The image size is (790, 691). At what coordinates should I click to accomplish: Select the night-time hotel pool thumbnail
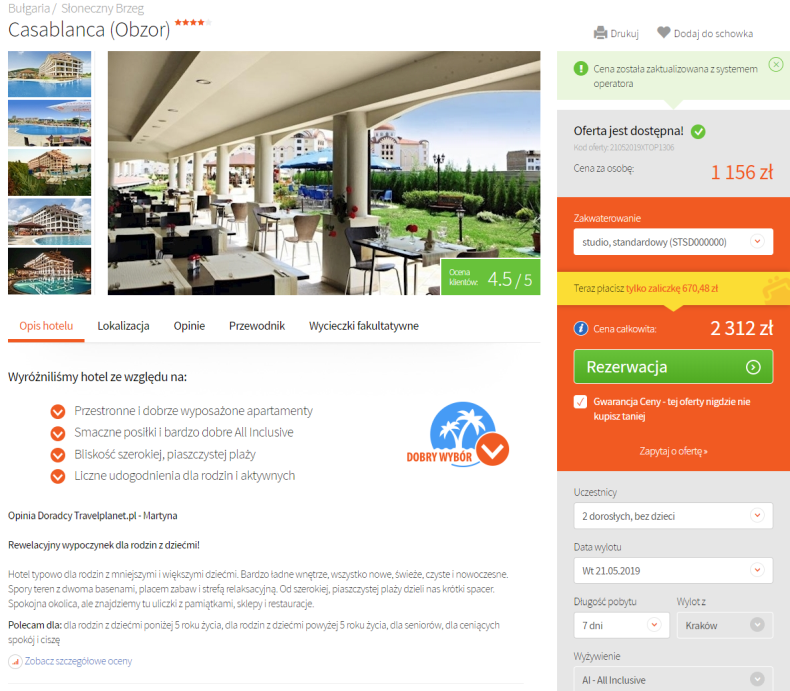coord(49,271)
